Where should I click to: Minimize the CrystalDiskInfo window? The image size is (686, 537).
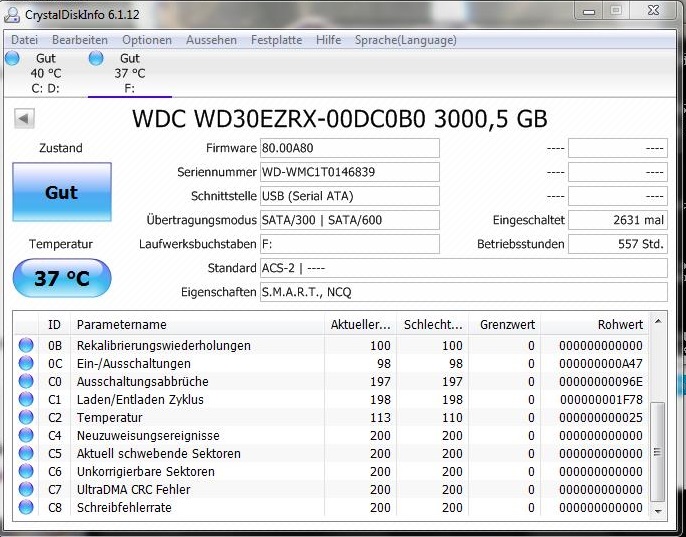point(589,12)
